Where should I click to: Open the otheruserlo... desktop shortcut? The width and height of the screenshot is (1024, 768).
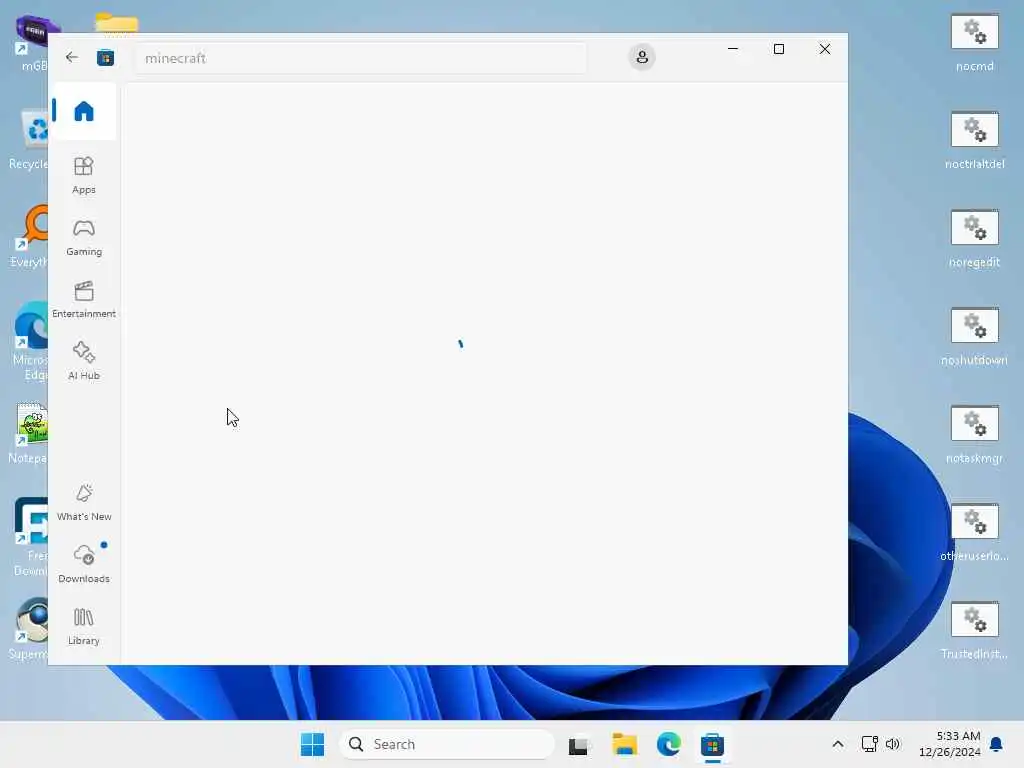pyautogui.click(x=974, y=532)
